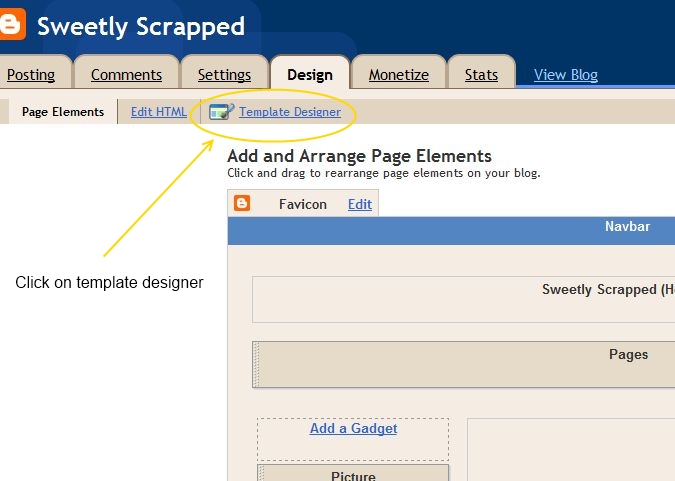Open the Edit HTML link
Image resolution: width=675 pixels, height=481 pixels.
pos(159,112)
